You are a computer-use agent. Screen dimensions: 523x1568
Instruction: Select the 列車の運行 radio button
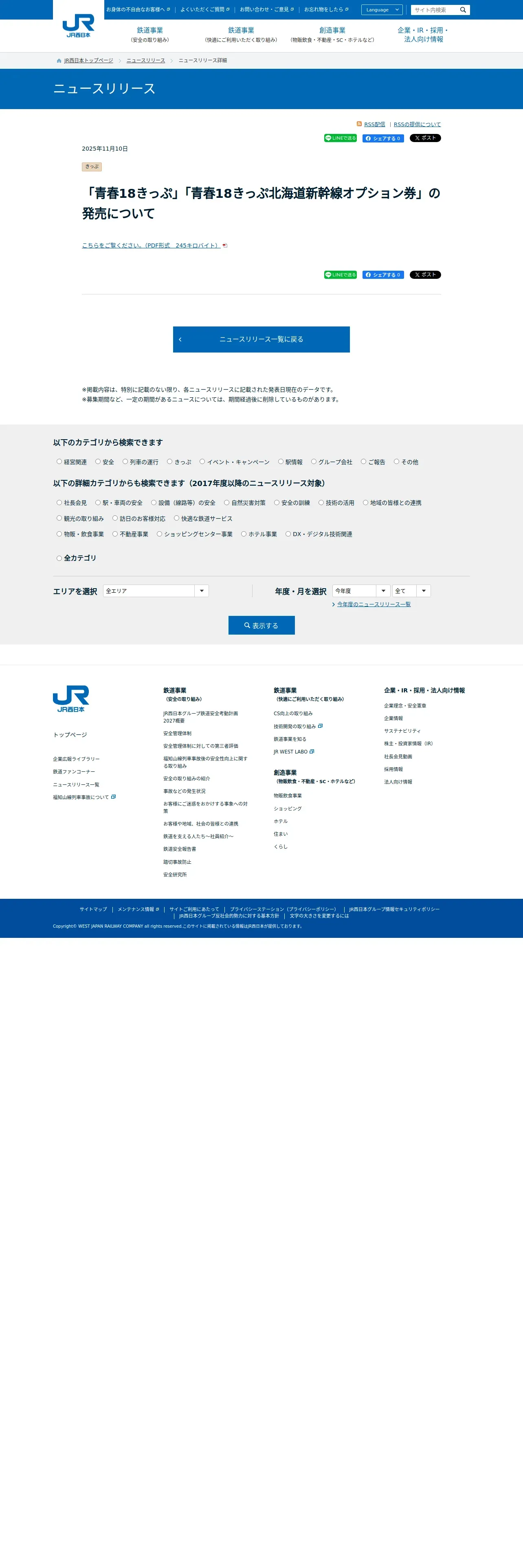pos(125,462)
